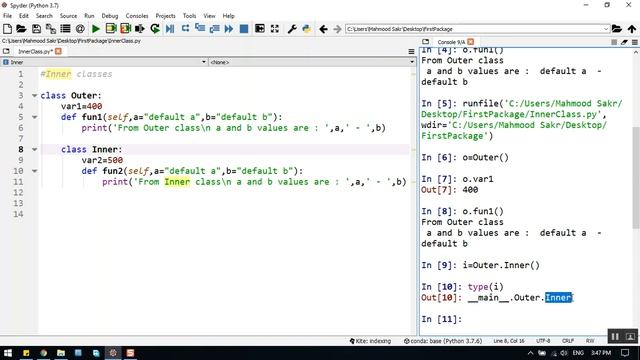
Task: Open the <None> method selector dropdown
Action: (312, 62)
